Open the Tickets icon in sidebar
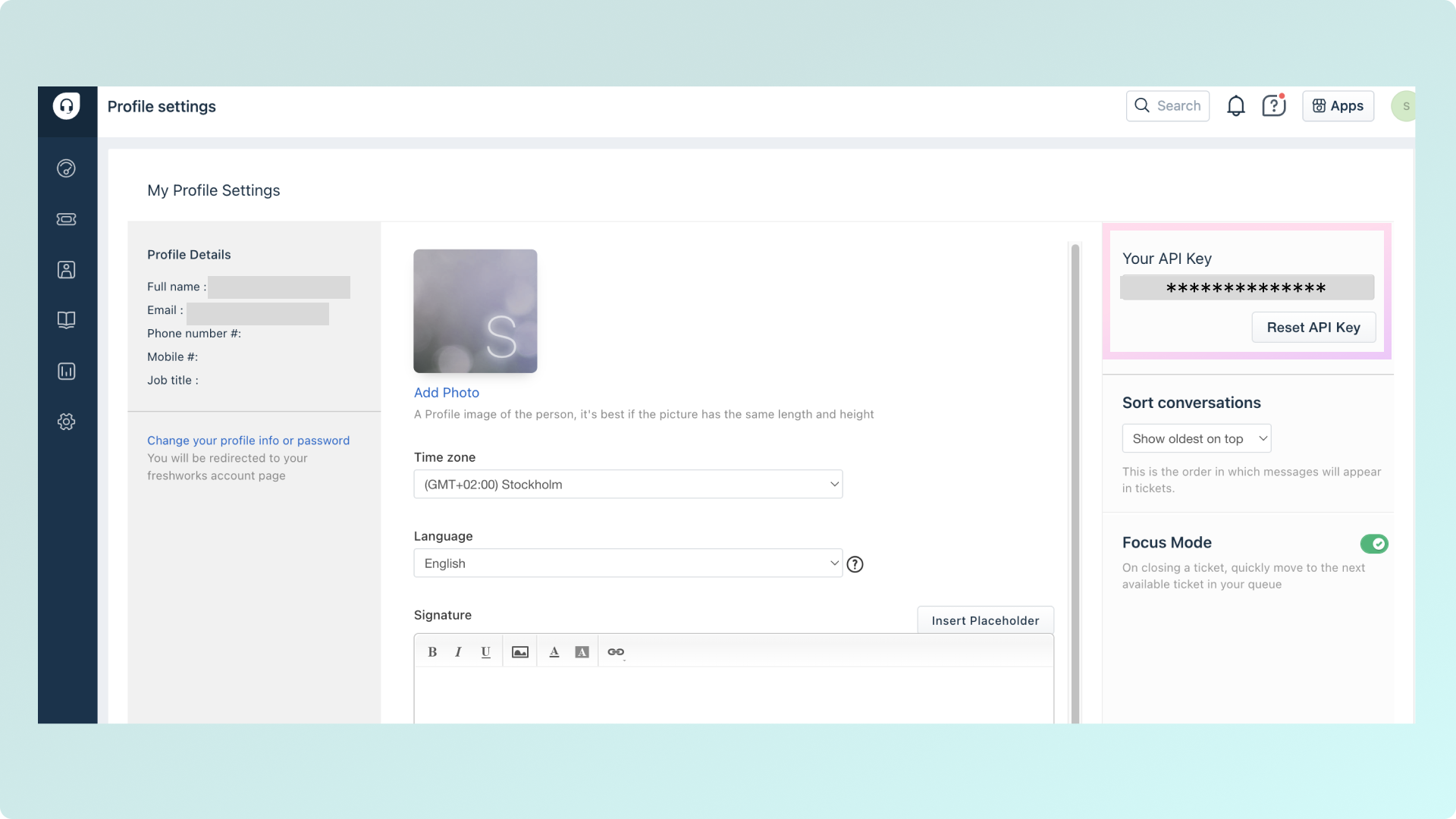 pos(67,219)
